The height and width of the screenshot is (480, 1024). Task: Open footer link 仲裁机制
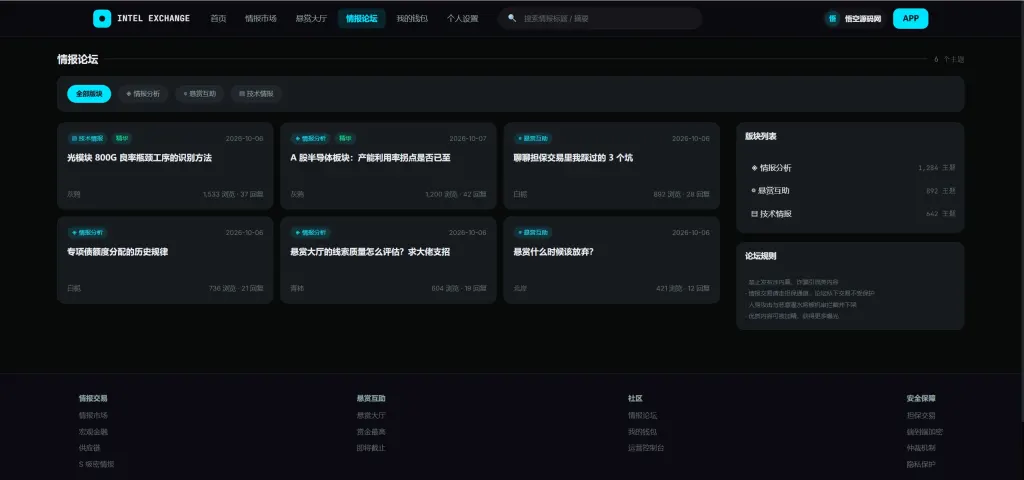coord(921,448)
